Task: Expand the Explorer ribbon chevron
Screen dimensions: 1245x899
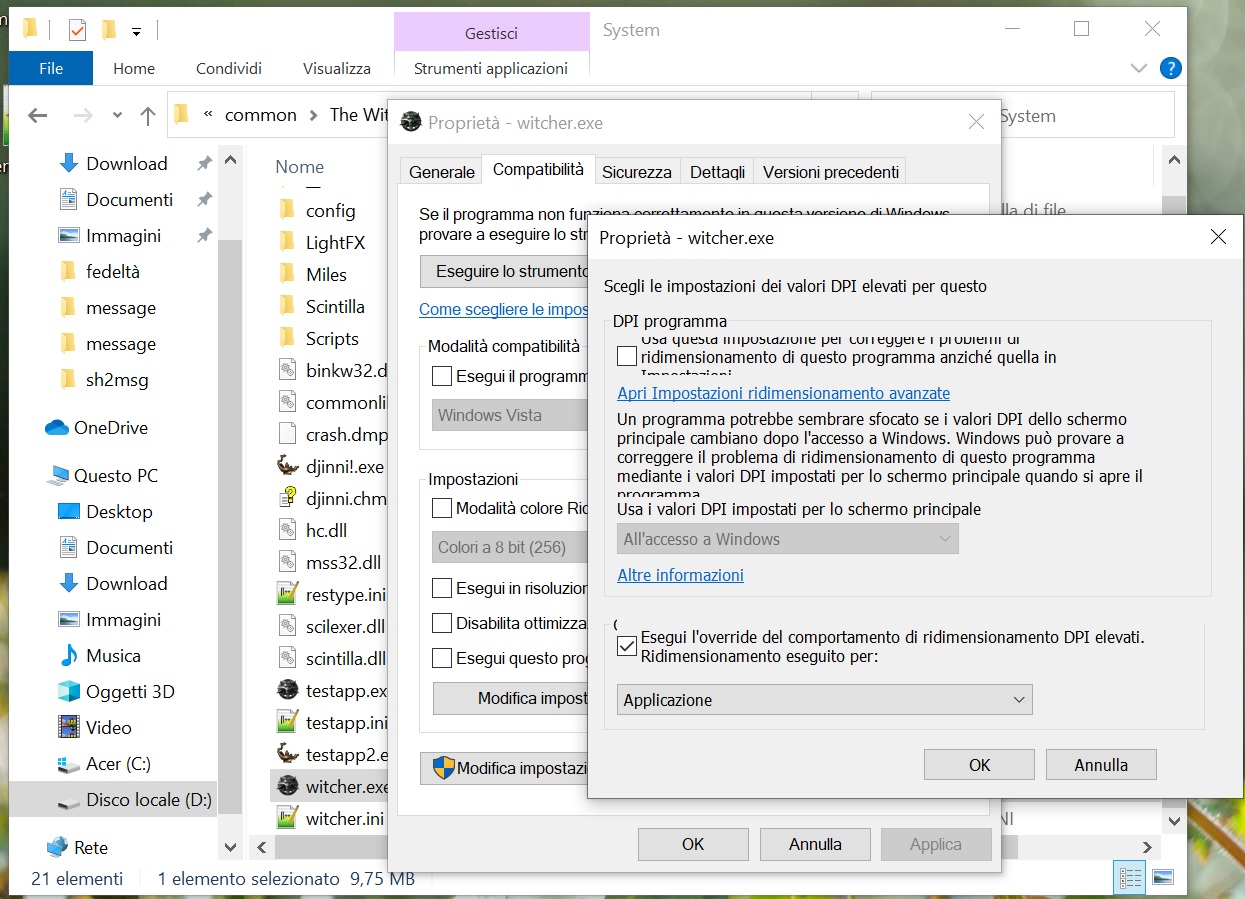Action: (1138, 68)
